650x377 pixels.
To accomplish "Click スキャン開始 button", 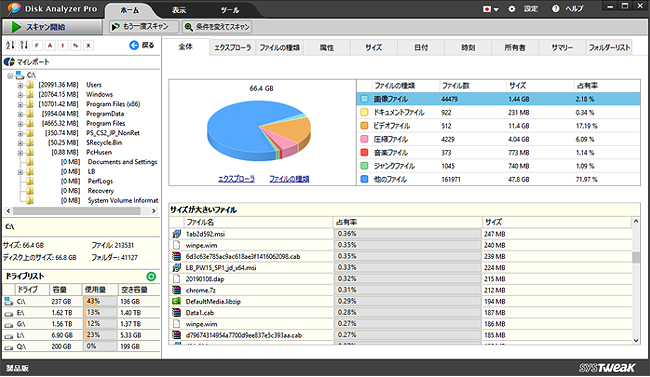I will (52, 27).
